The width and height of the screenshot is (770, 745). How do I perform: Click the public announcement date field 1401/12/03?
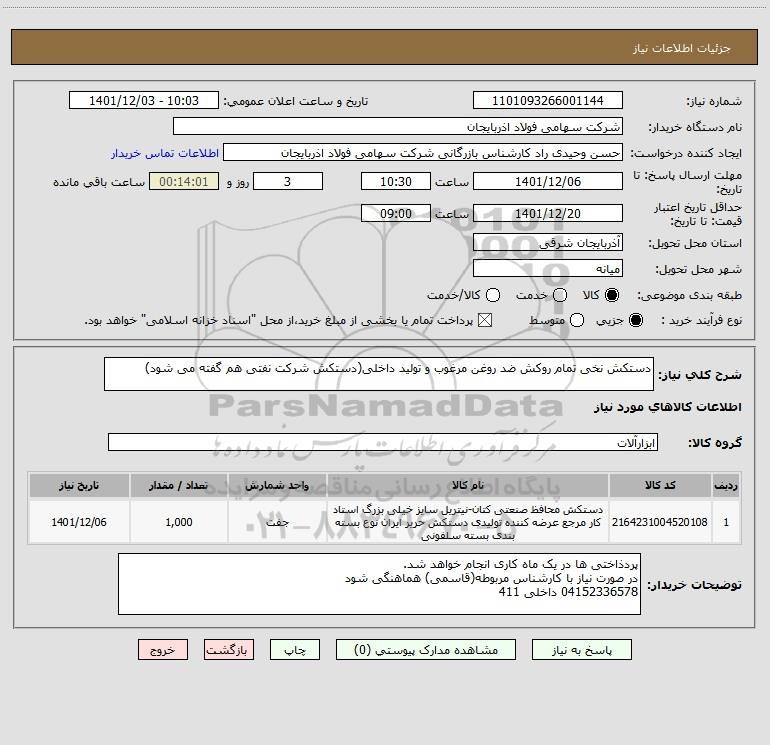144,100
